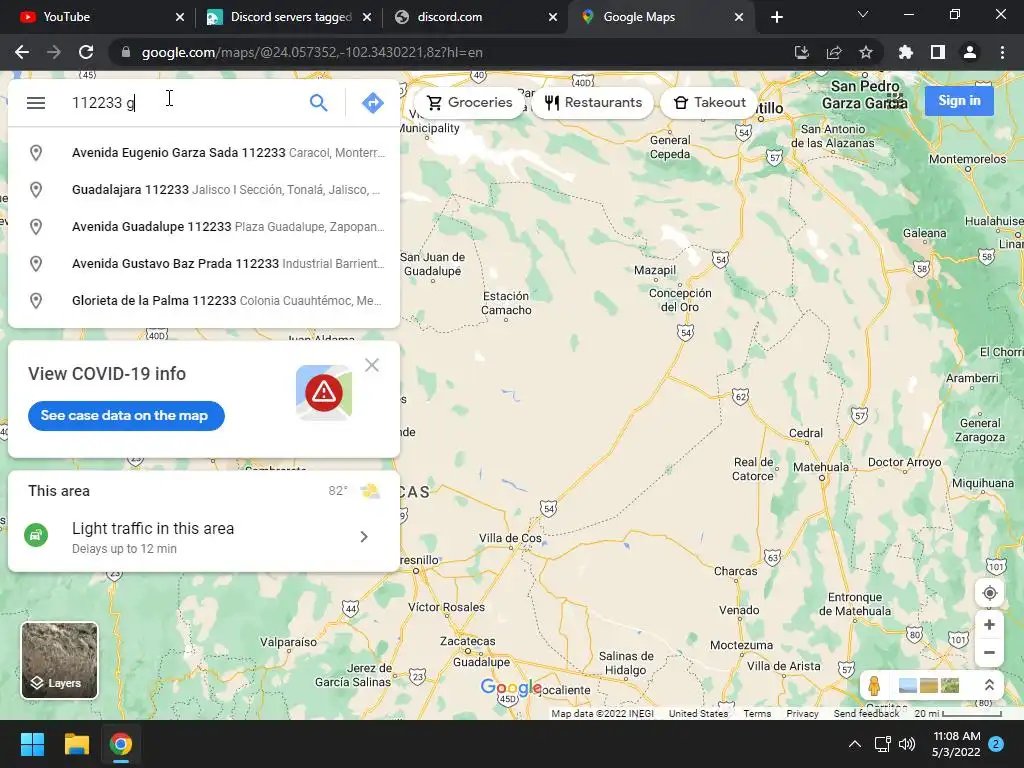This screenshot has height=768, width=1024.
Task: Open File Explorer from the taskbar
Action: (x=76, y=744)
